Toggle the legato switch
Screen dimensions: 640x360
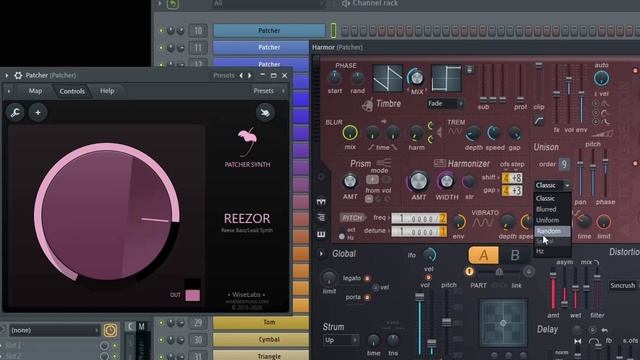pyautogui.click(x=367, y=278)
